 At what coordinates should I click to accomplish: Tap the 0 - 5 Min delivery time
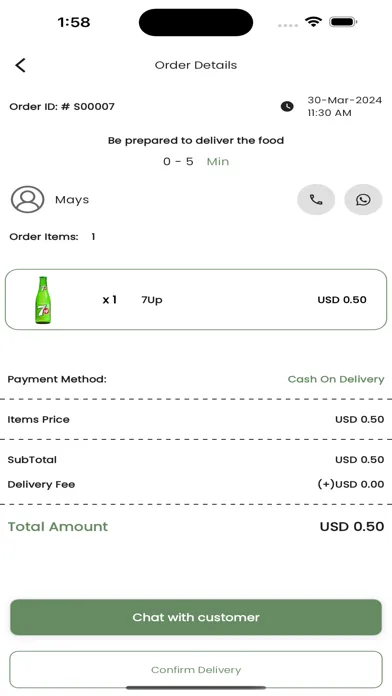pos(196,162)
